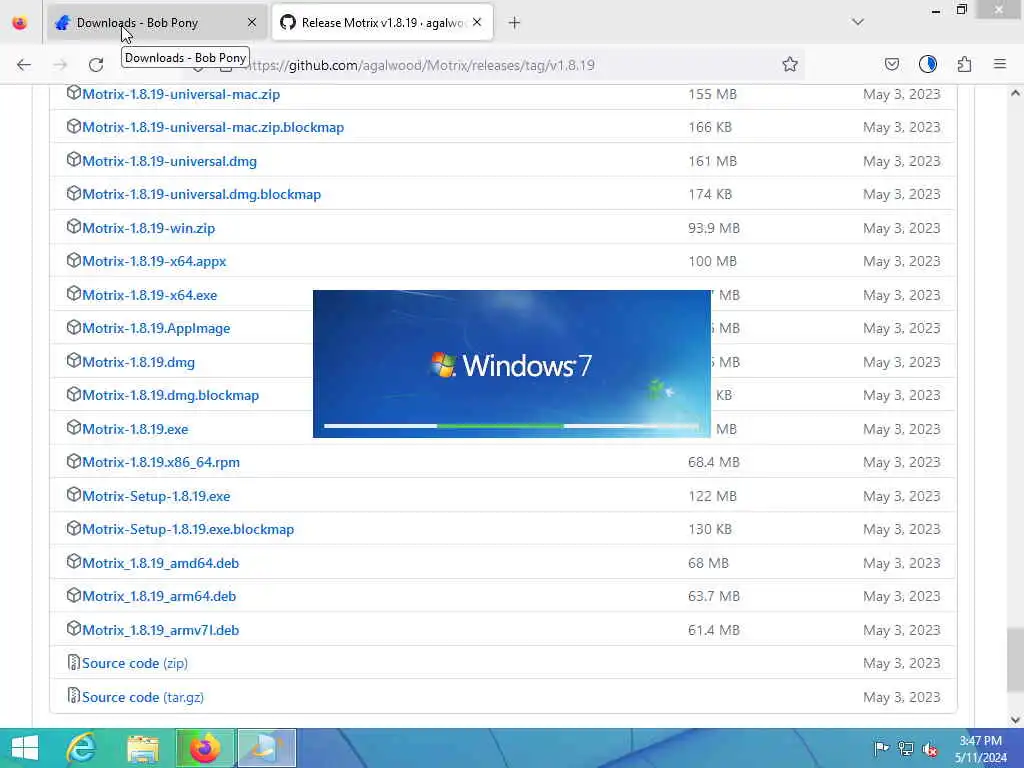Click the Windows 7 splash image

click(x=511, y=364)
